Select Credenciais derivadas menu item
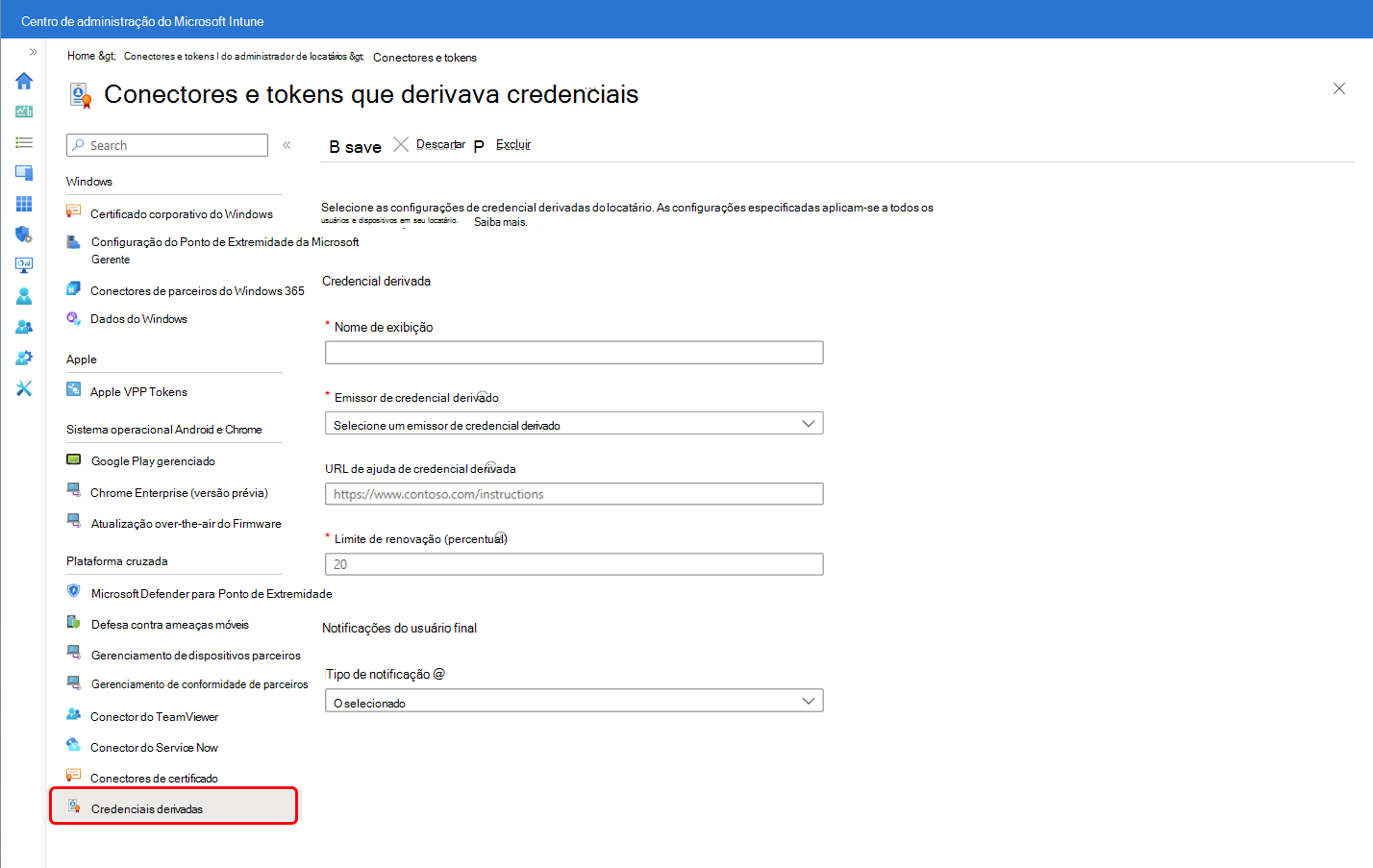This screenshot has height=868, width=1373. coord(174,806)
